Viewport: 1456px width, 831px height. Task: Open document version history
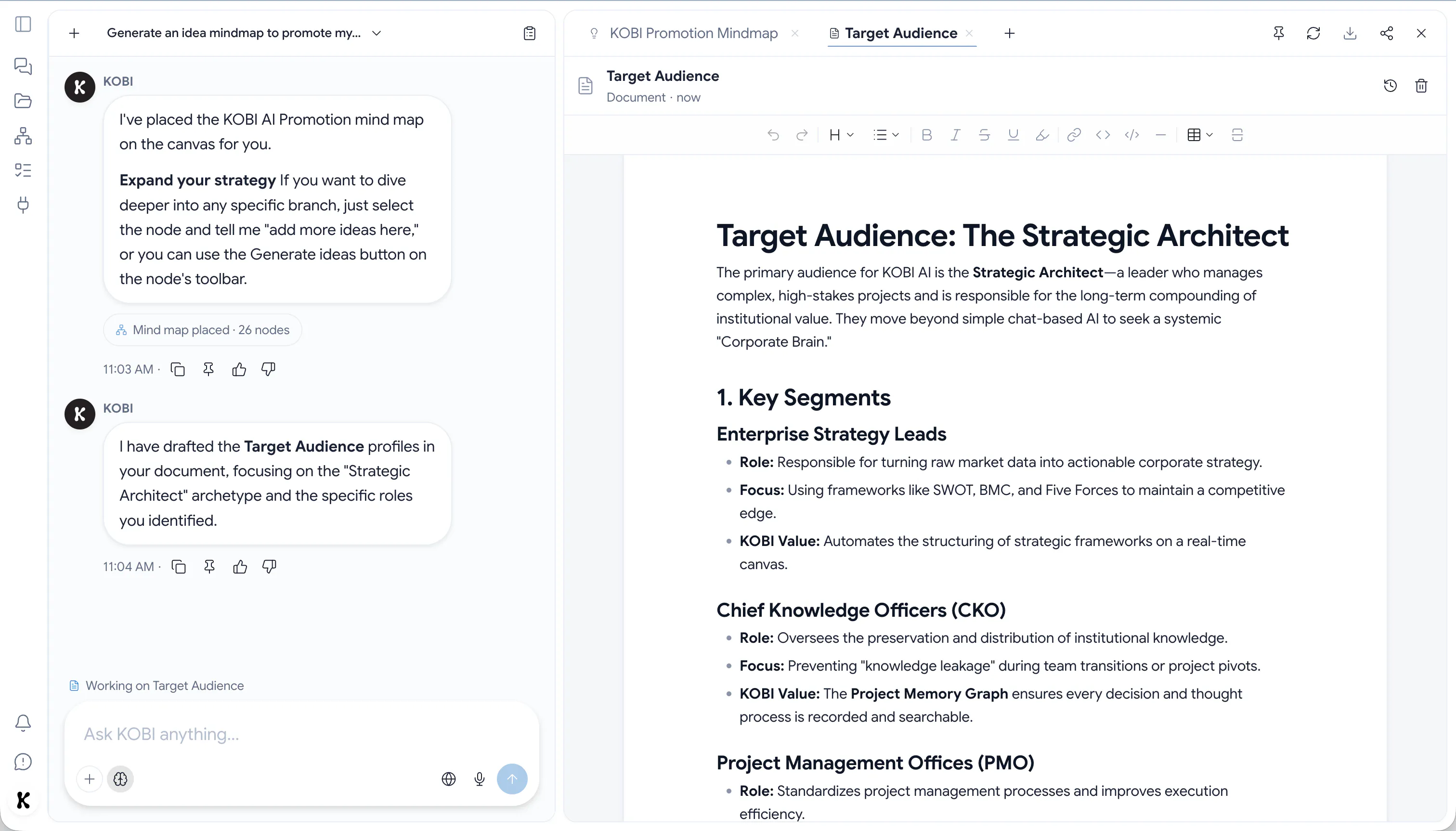[x=1391, y=86]
